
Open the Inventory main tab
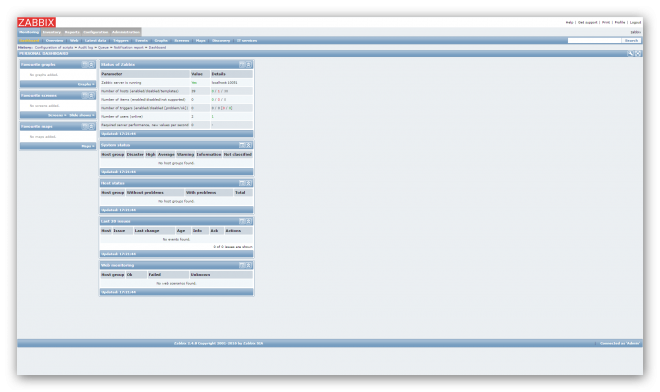(51, 32)
